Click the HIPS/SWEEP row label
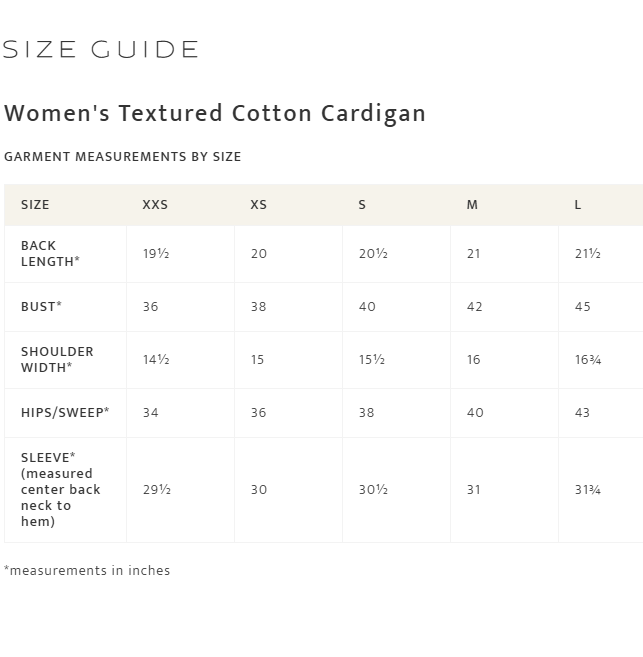Image resolution: width=643 pixels, height=657 pixels. pos(65,413)
